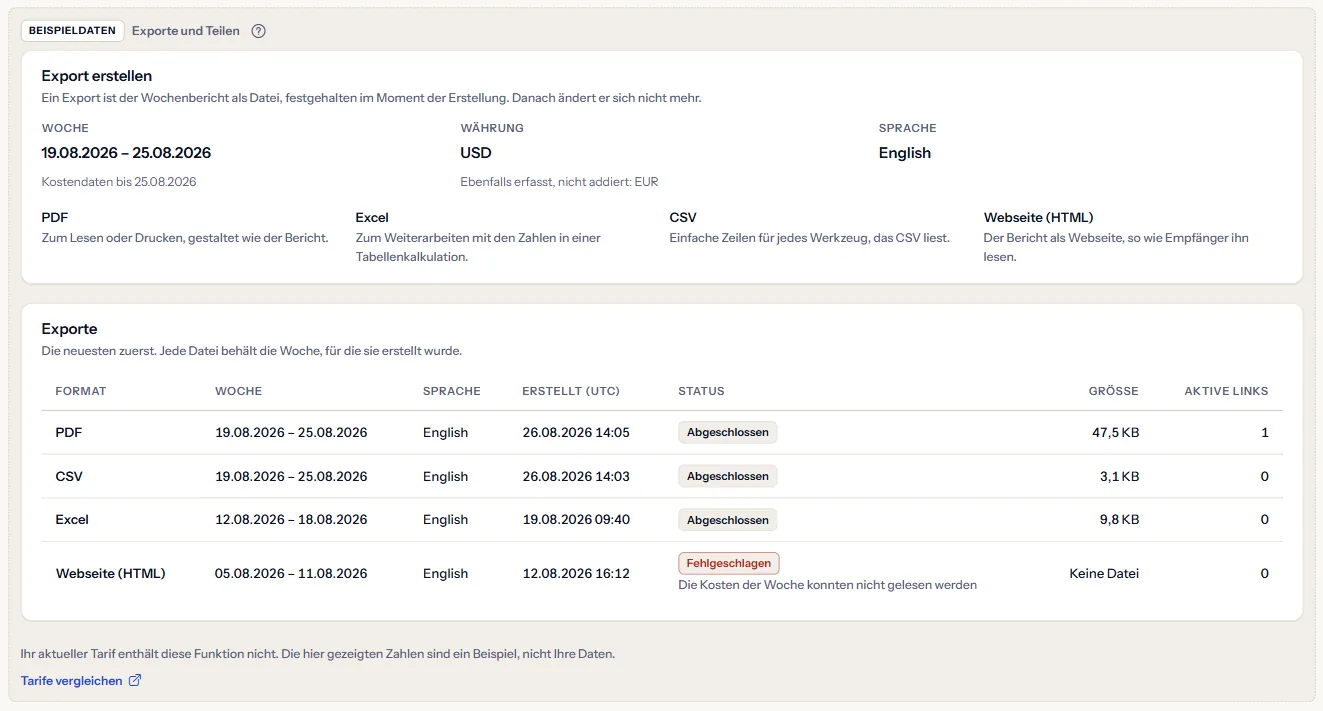Image resolution: width=1323 pixels, height=711 pixels.
Task: Choose the PDF export format option
Action: pos(186,228)
